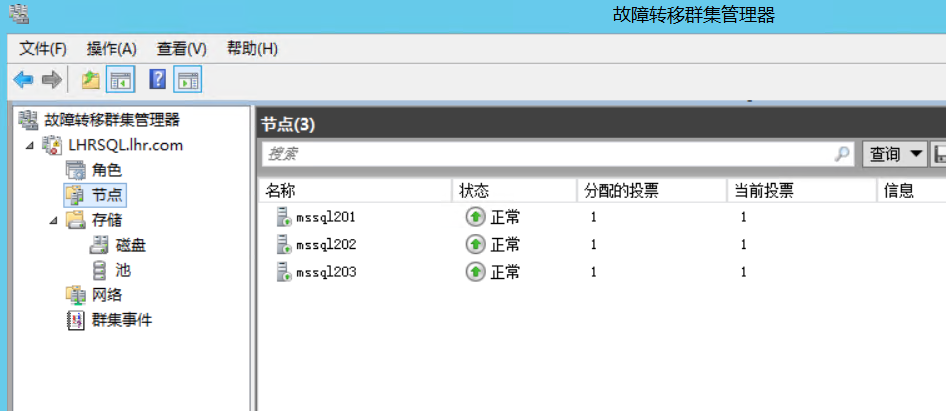
Task: Click the magnifier icon in search box
Action: click(x=842, y=154)
